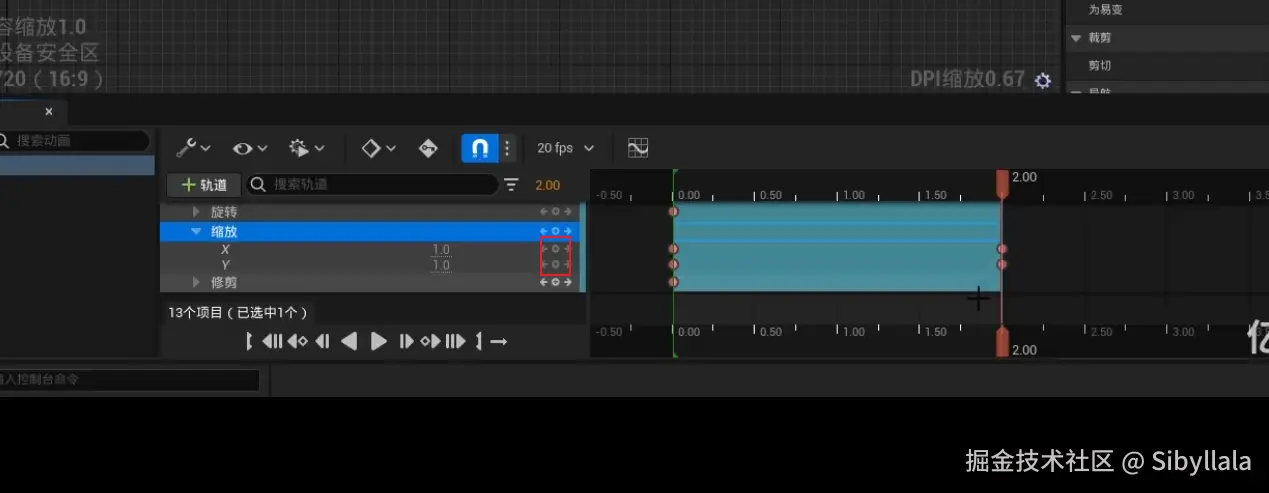
Task: Jump to the start of playback
Action: coord(273,341)
